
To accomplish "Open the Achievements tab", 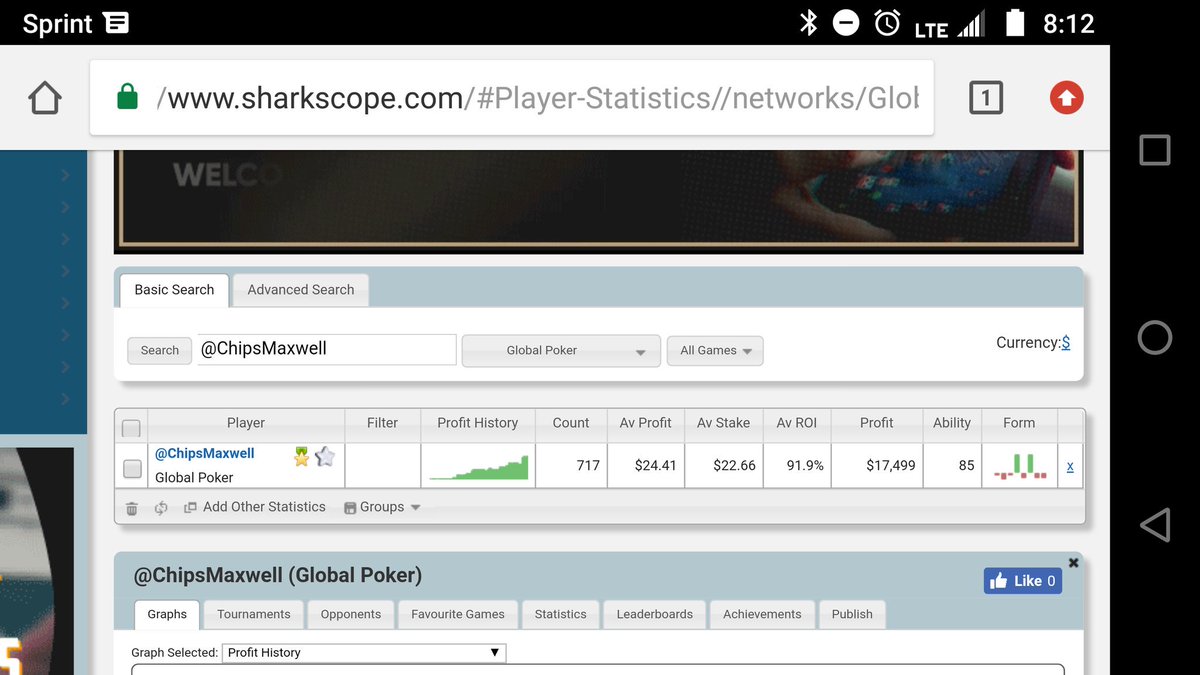I will coord(762,614).
